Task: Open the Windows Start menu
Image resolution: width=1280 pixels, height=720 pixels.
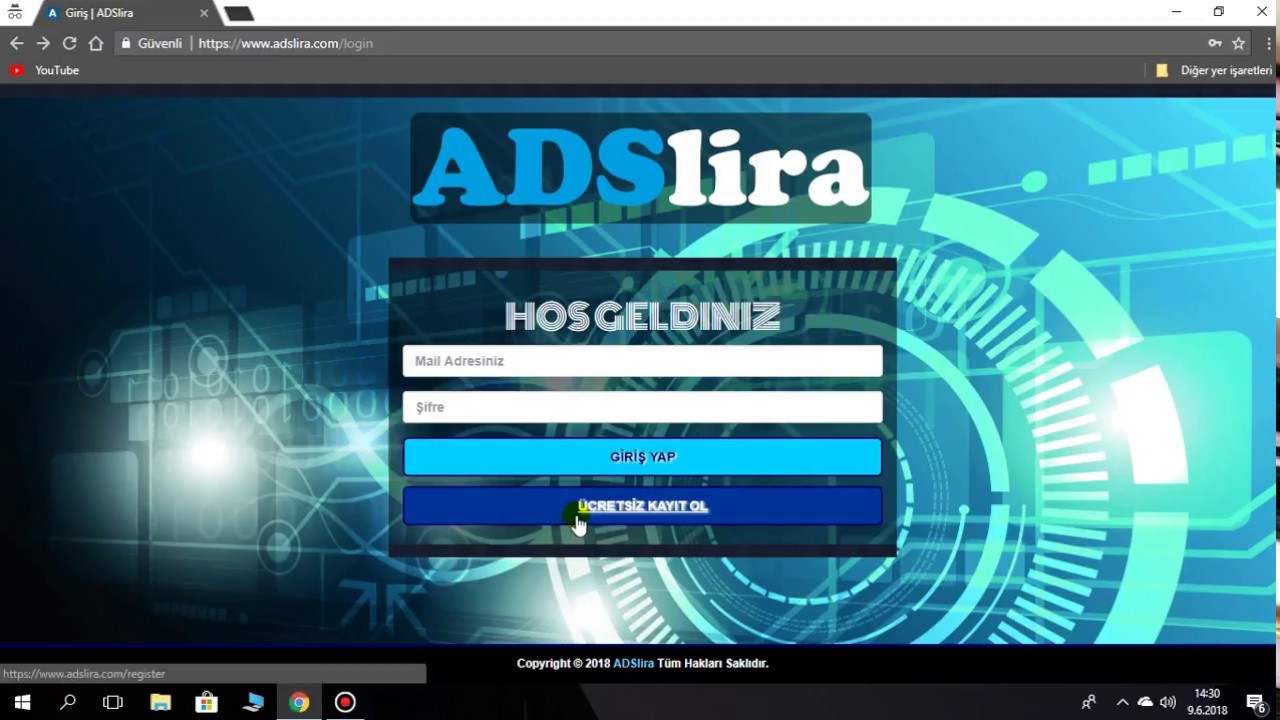Action: click(x=22, y=702)
